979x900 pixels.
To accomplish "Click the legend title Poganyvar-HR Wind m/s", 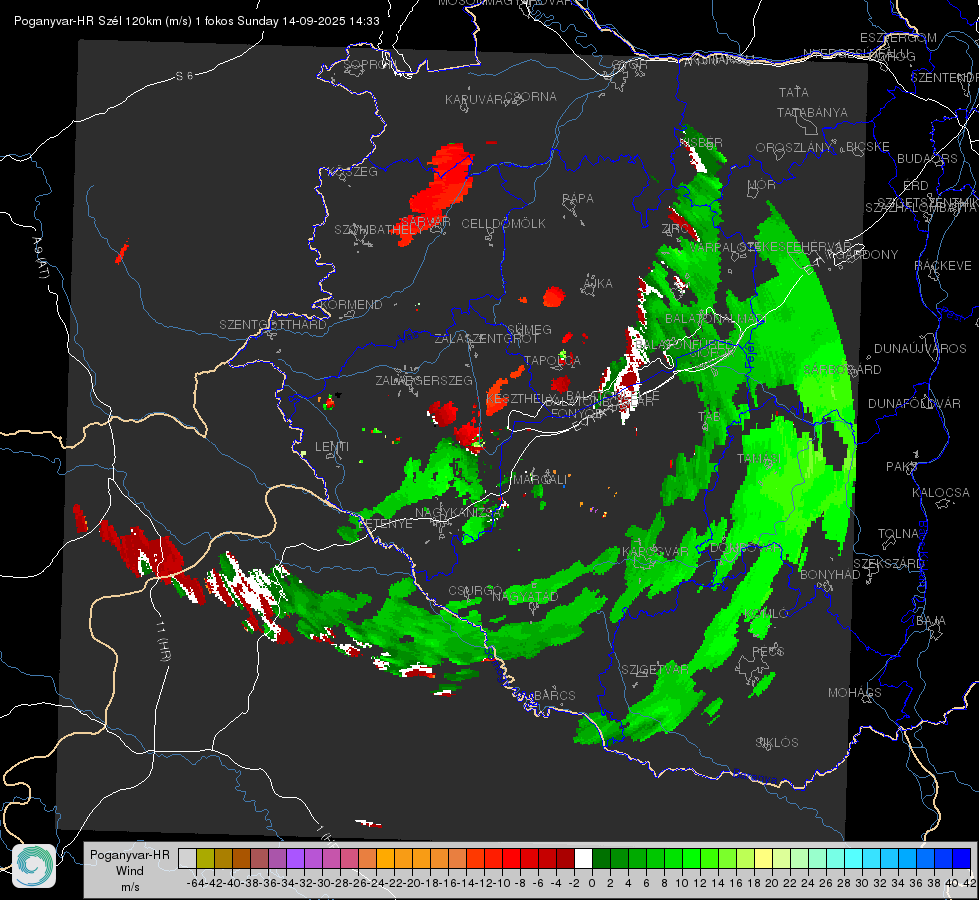I will click(x=130, y=871).
